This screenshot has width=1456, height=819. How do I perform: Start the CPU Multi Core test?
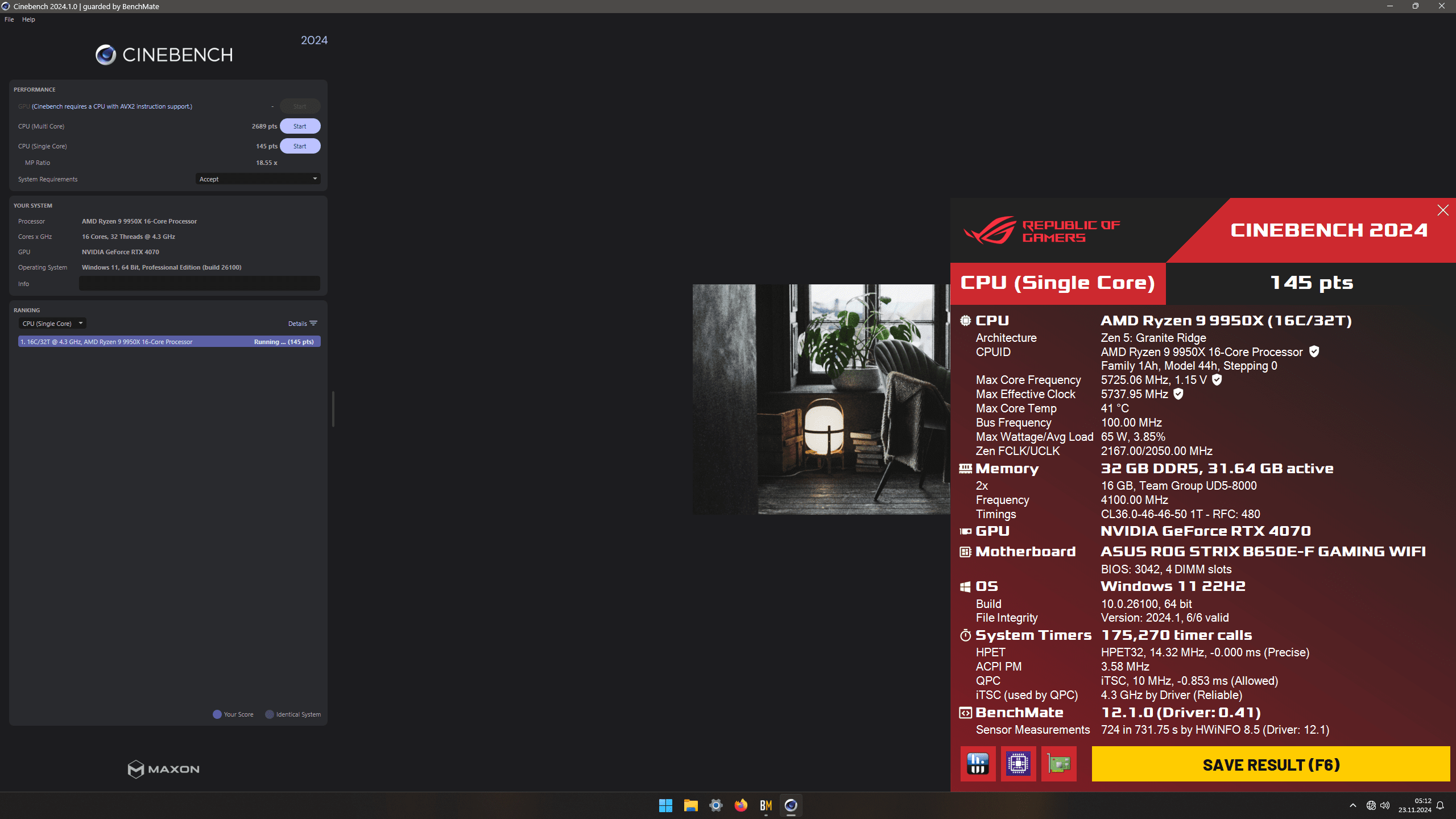coord(300,126)
